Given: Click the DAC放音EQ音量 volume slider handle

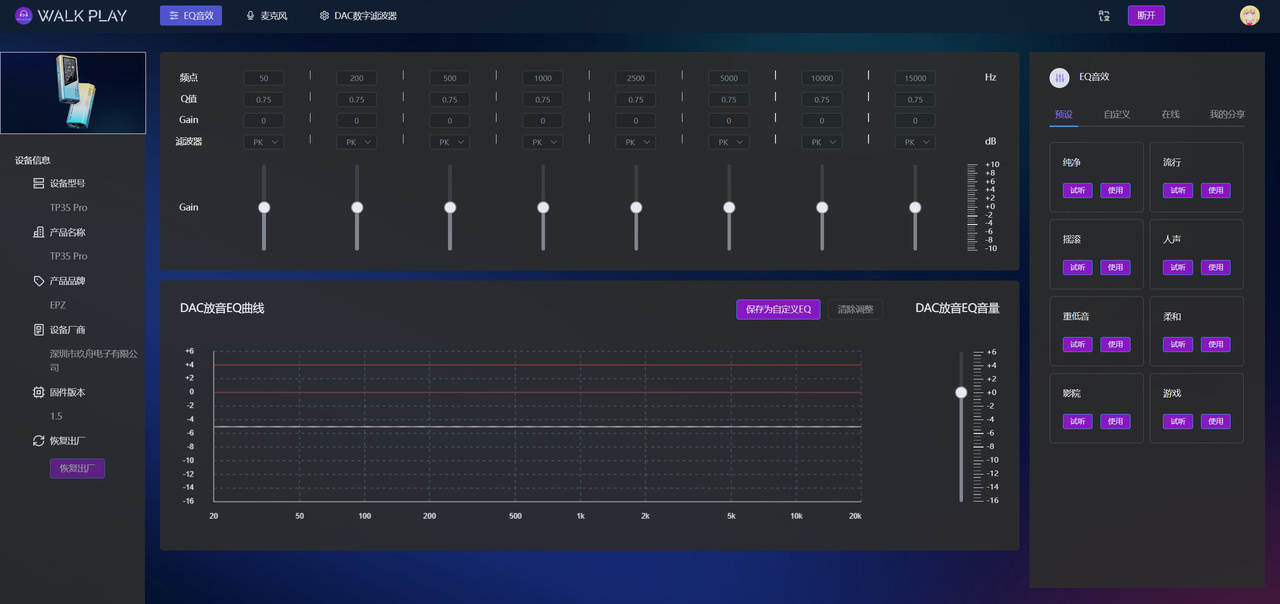Looking at the screenshot, I should point(961,392).
